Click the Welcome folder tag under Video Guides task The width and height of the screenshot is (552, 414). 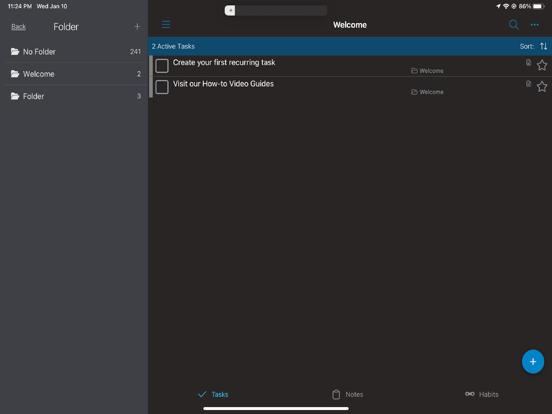click(427, 92)
